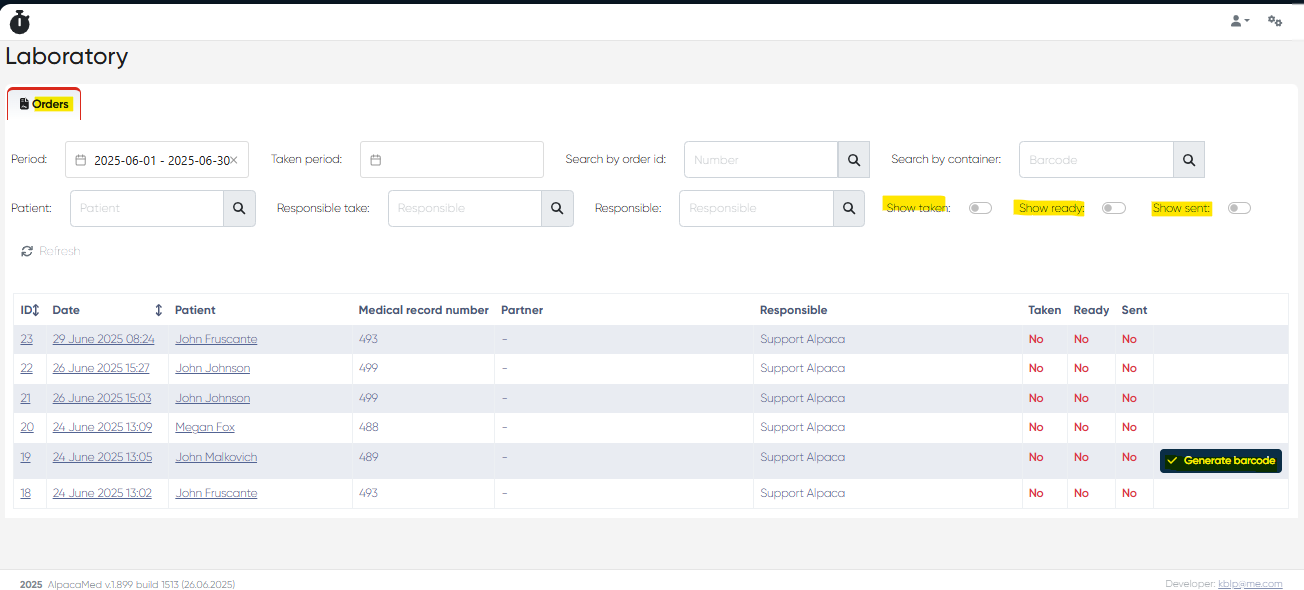The height and width of the screenshot is (590, 1304).
Task: Sort orders by Date column
Action: point(158,310)
